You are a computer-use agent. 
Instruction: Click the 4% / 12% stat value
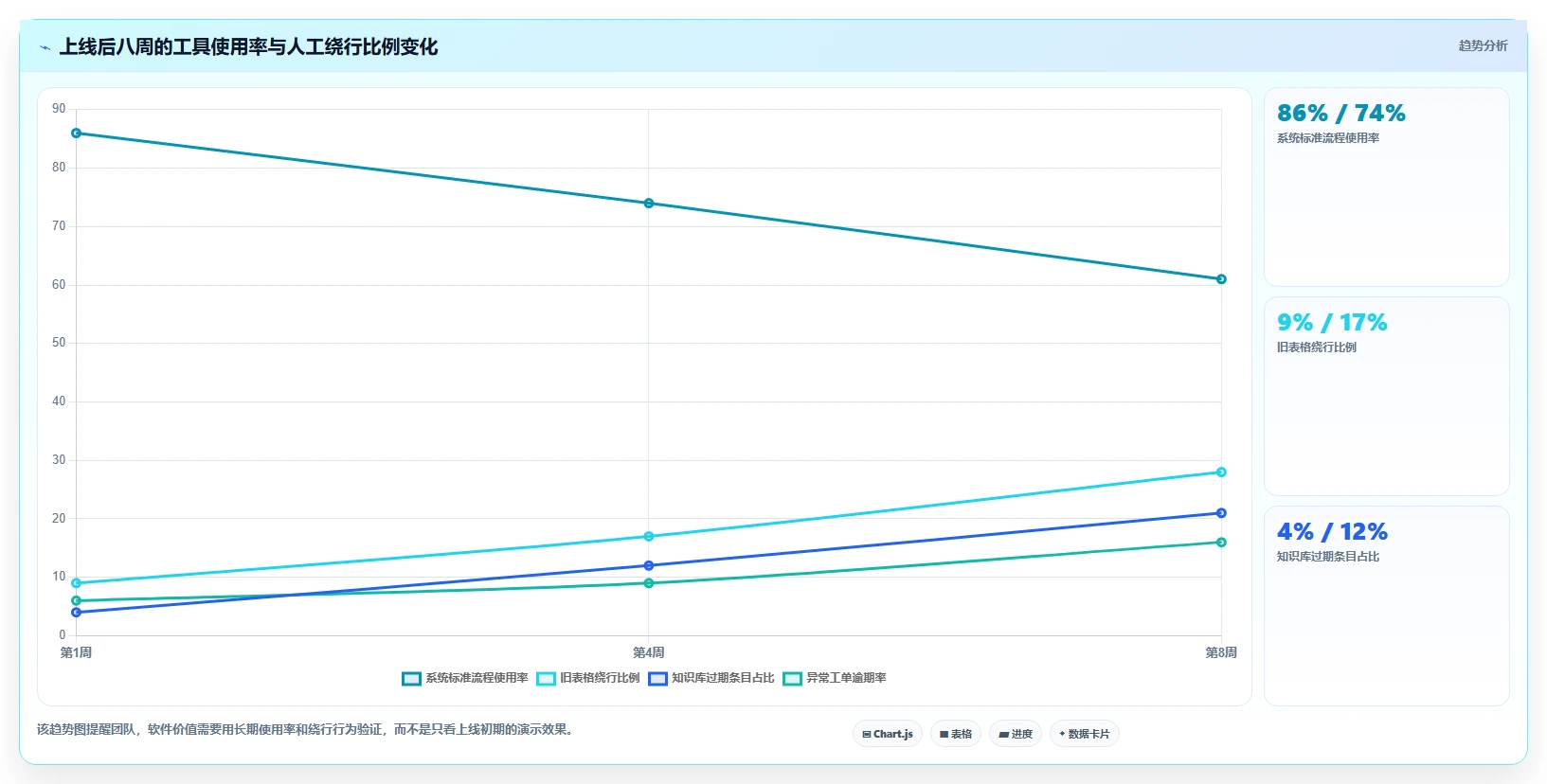click(x=1332, y=532)
